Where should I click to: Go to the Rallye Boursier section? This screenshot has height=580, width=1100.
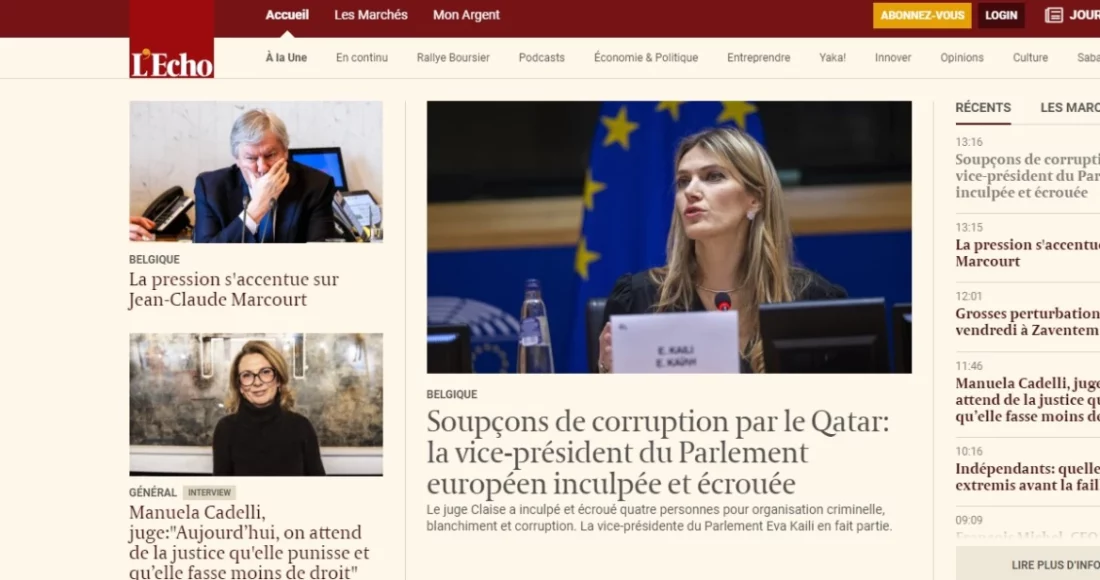coord(453,58)
